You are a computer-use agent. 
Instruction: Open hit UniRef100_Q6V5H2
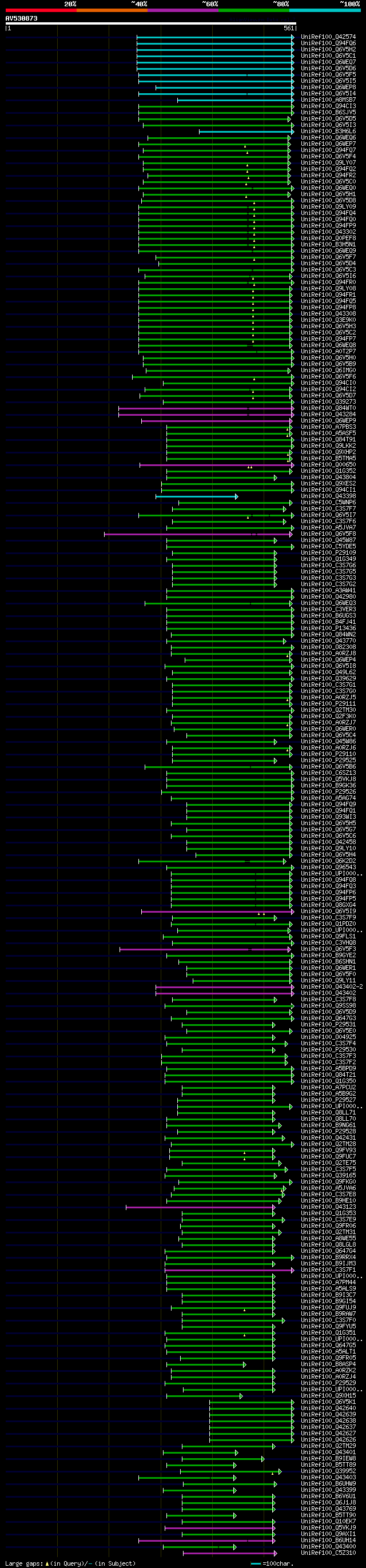pyautogui.click(x=328, y=50)
